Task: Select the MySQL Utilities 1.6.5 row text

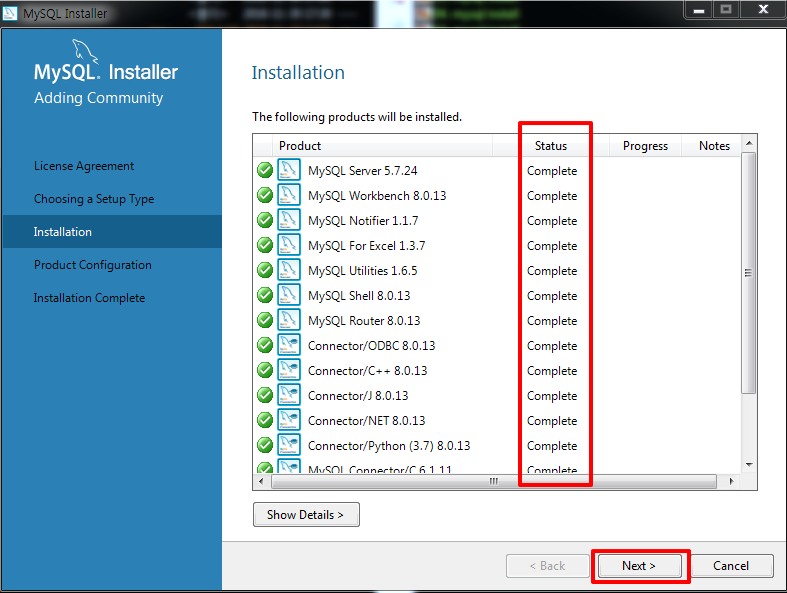Action: tap(362, 271)
